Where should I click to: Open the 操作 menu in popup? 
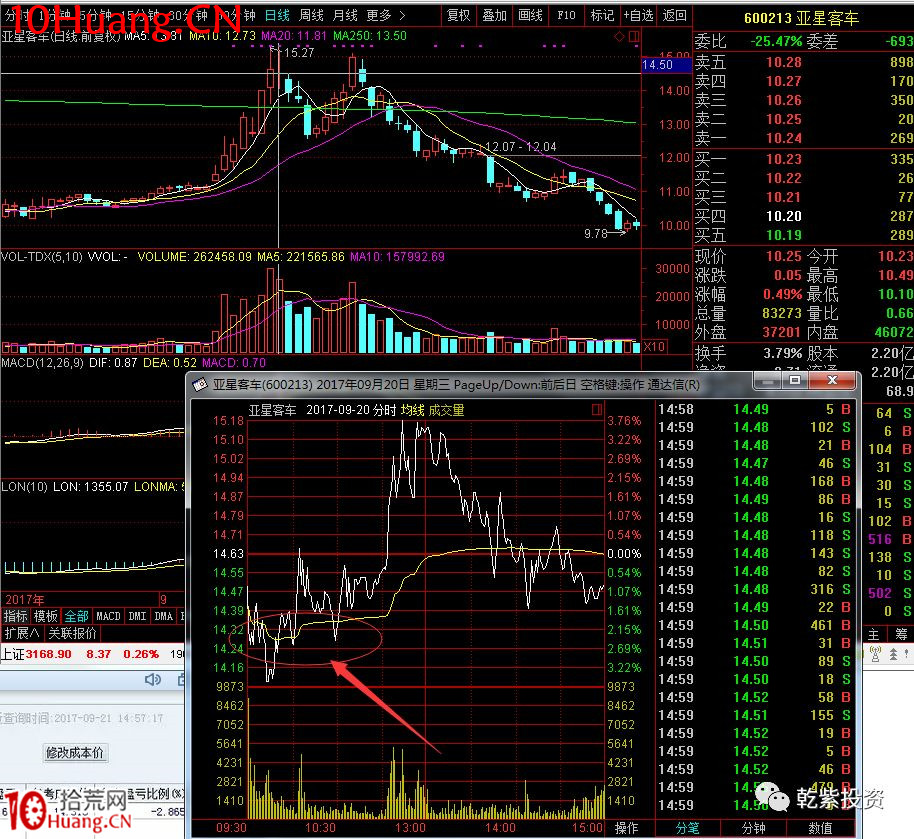(x=627, y=829)
